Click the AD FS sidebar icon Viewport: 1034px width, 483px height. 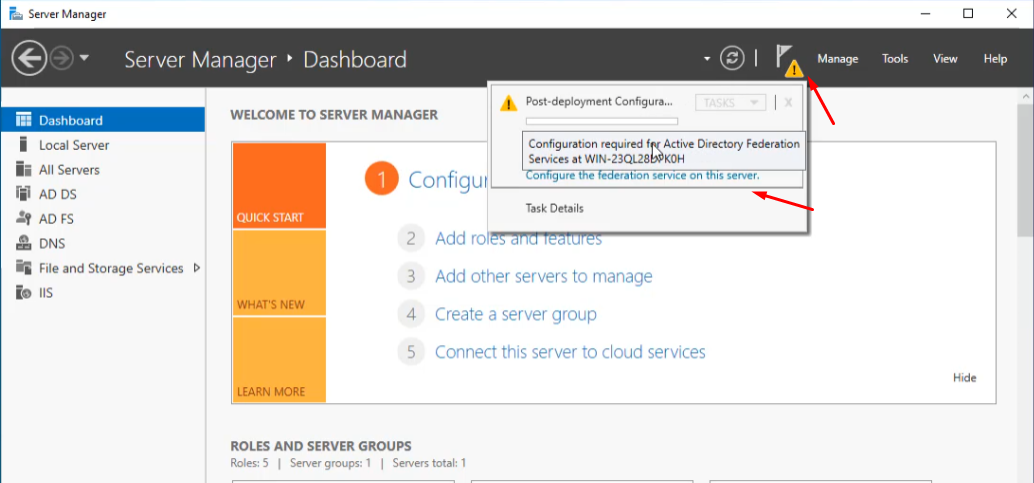click(x=24, y=218)
